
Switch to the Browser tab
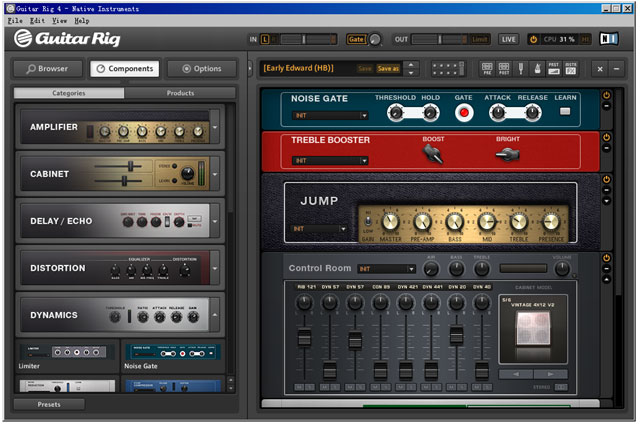[x=48, y=69]
